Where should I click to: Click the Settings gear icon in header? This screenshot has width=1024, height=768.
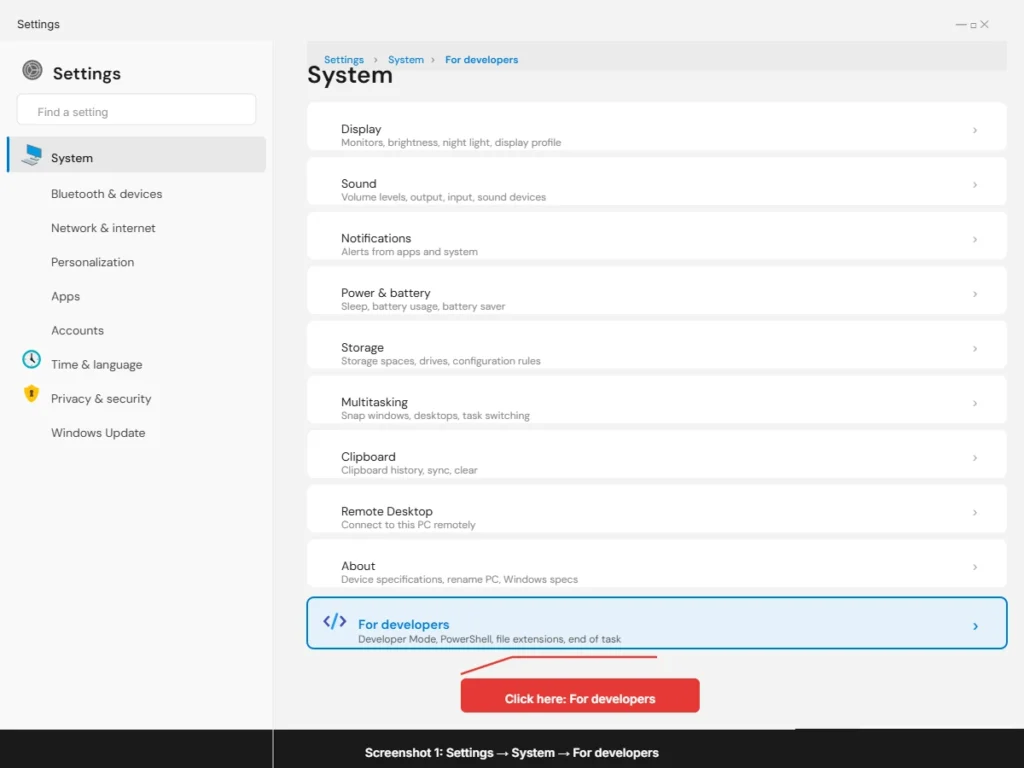coord(33,70)
